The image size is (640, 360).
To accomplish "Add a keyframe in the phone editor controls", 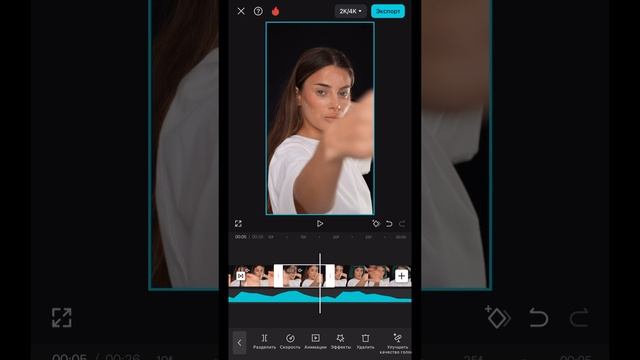I will pos(376,224).
